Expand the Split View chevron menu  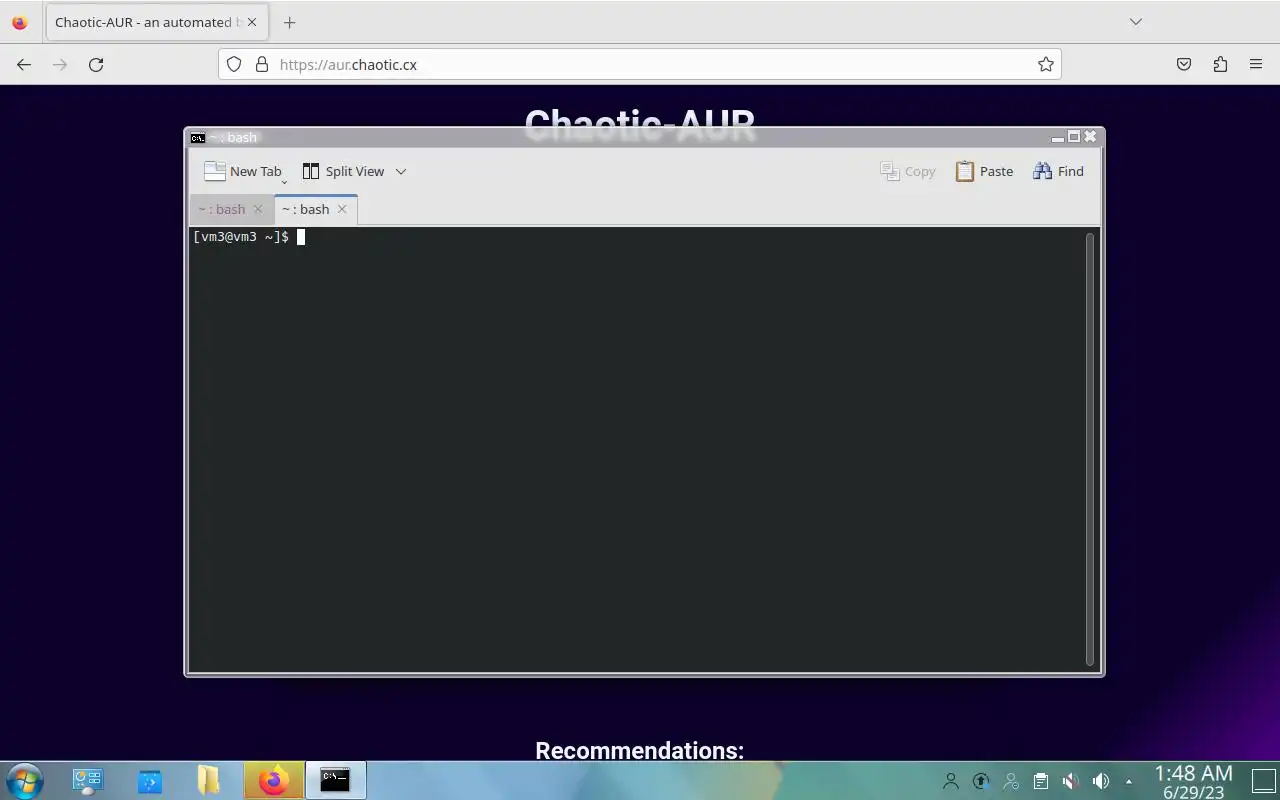coord(401,171)
